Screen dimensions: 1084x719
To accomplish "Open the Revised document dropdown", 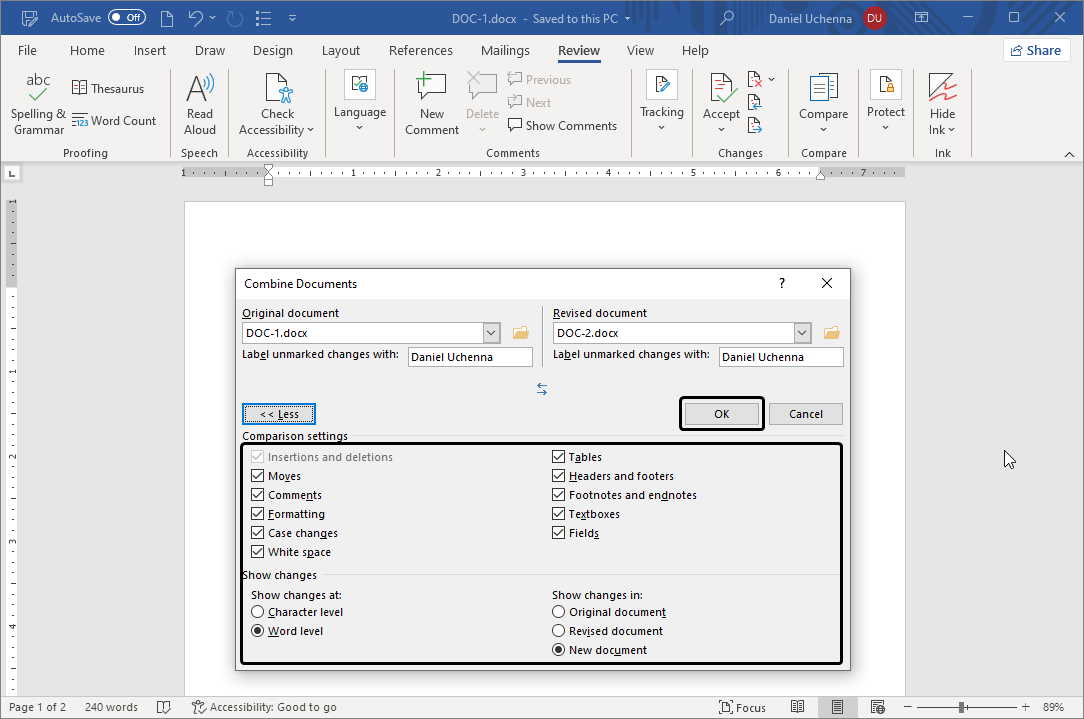I will pyautogui.click(x=803, y=332).
